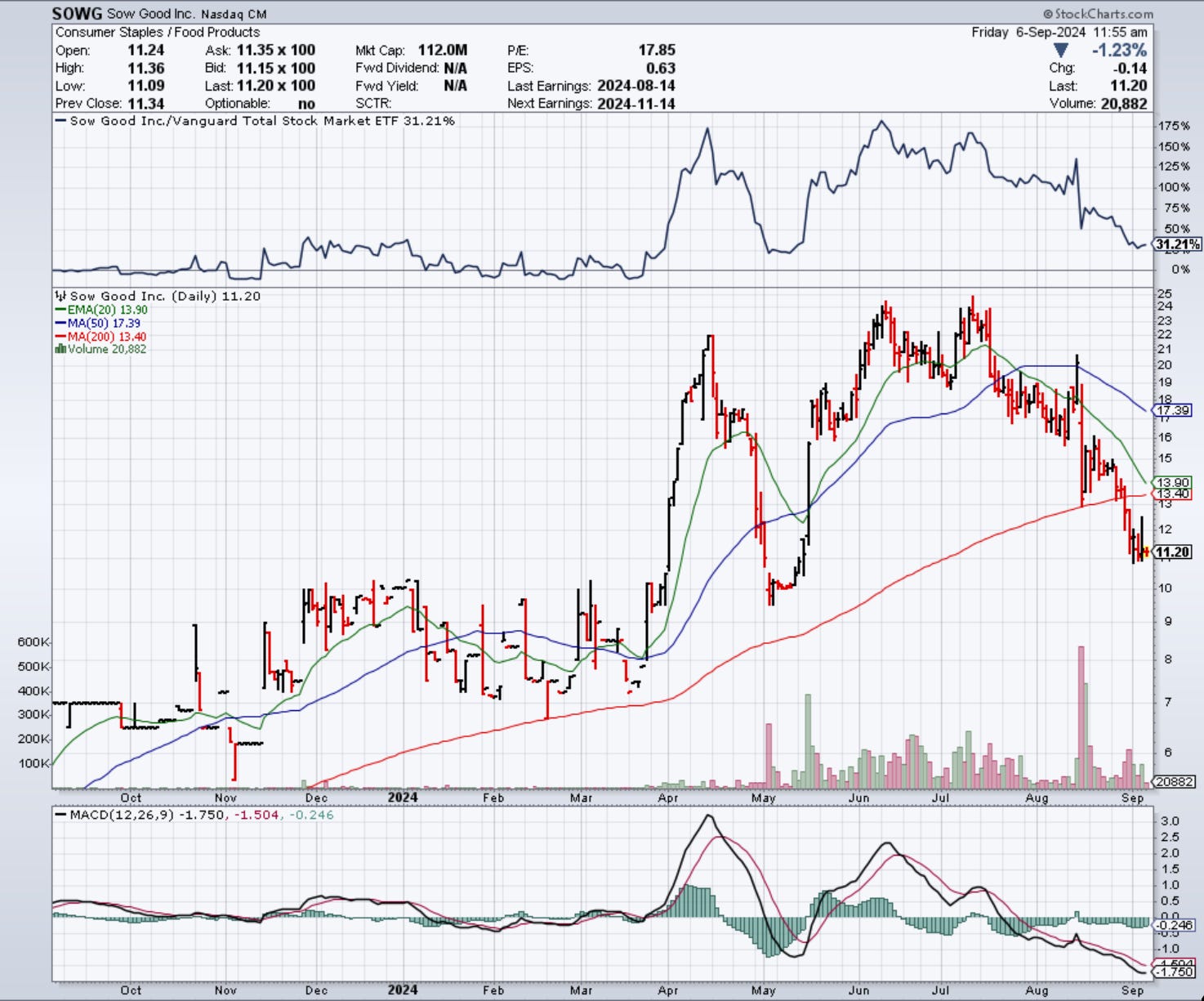This screenshot has width=1204, height=1001.
Task: Click the Open value 11.24
Action: pos(146,50)
